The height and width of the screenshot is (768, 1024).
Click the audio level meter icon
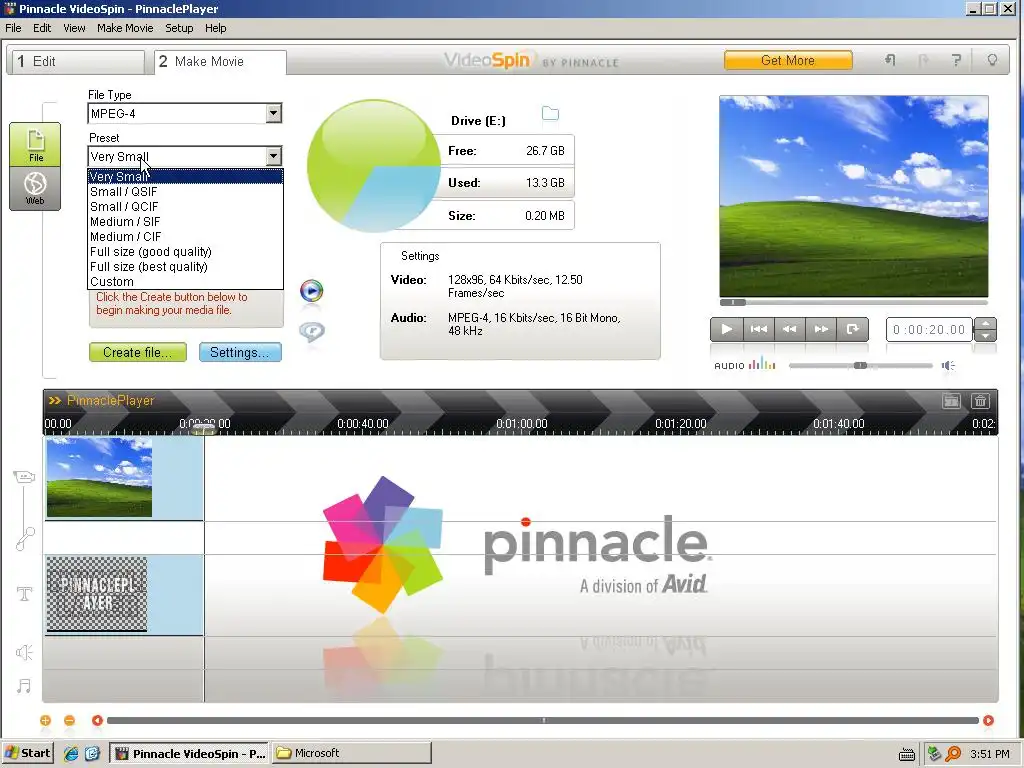tap(761, 364)
